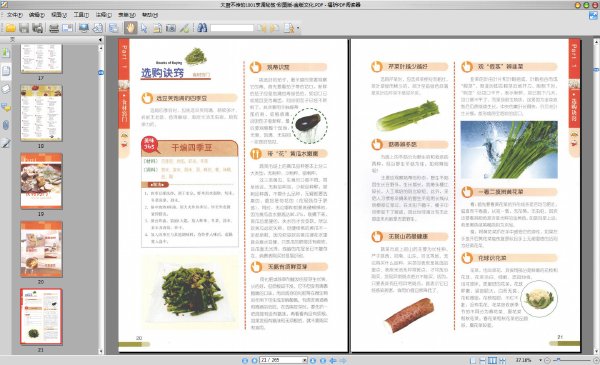Go to the first page button
This screenshot has width=600, height=365.
click(x=245, y=360)
